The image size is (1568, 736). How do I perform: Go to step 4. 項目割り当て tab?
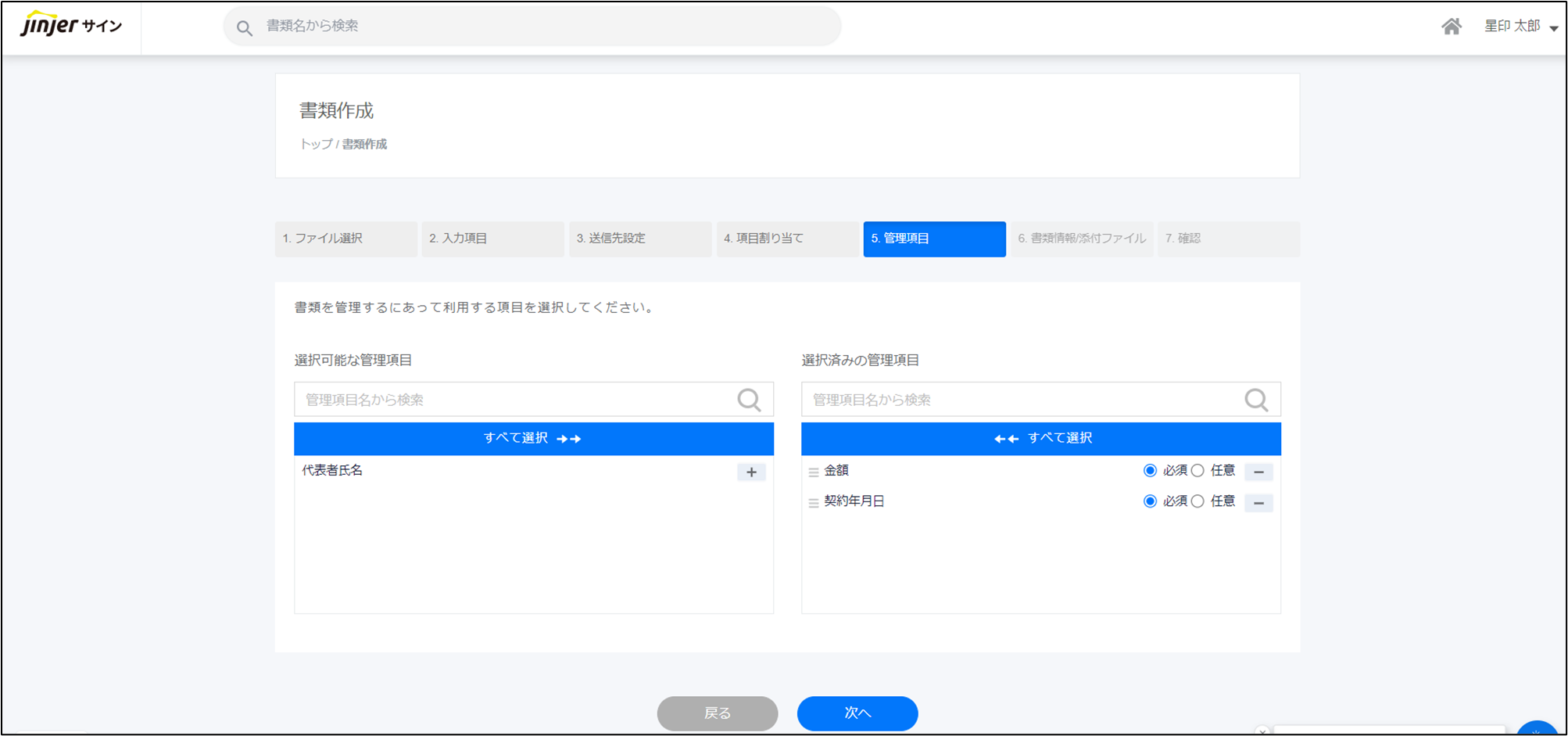pos(787,239)
